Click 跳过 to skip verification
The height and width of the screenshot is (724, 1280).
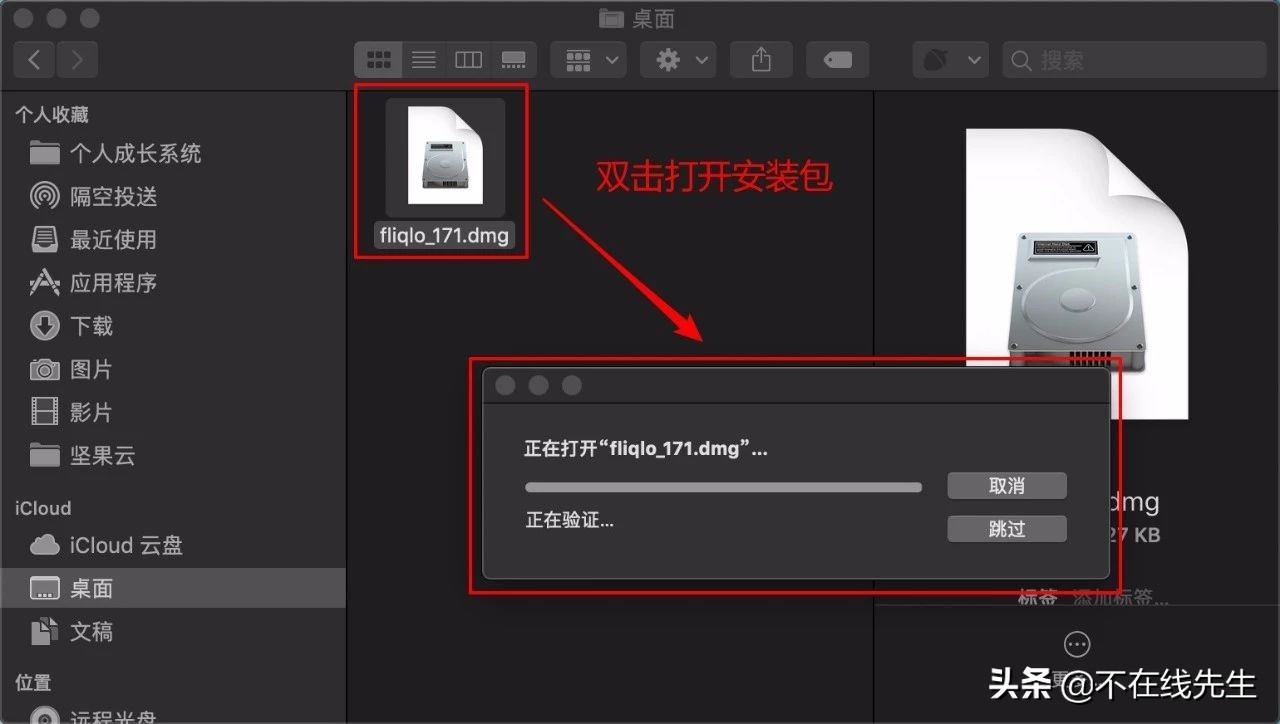click(x=1007, y=528)
